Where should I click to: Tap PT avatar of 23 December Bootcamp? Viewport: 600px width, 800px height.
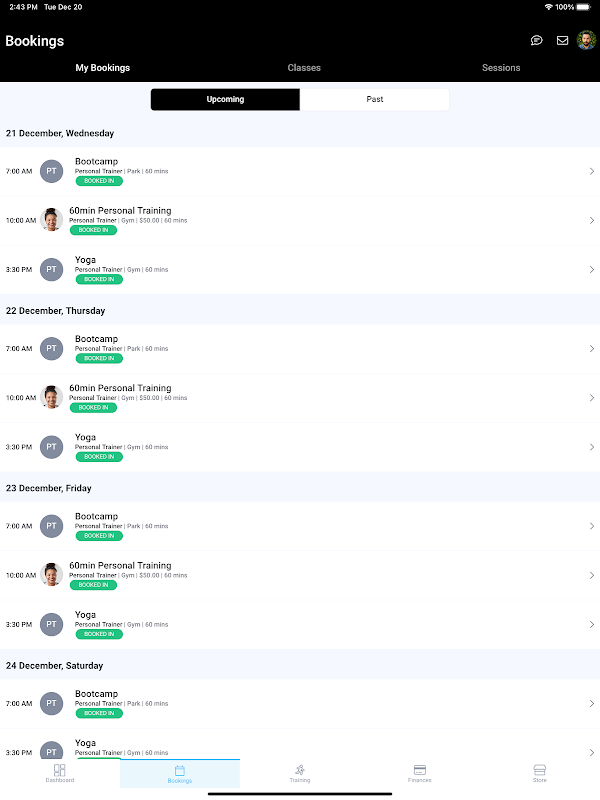click(x=52, y=526)
